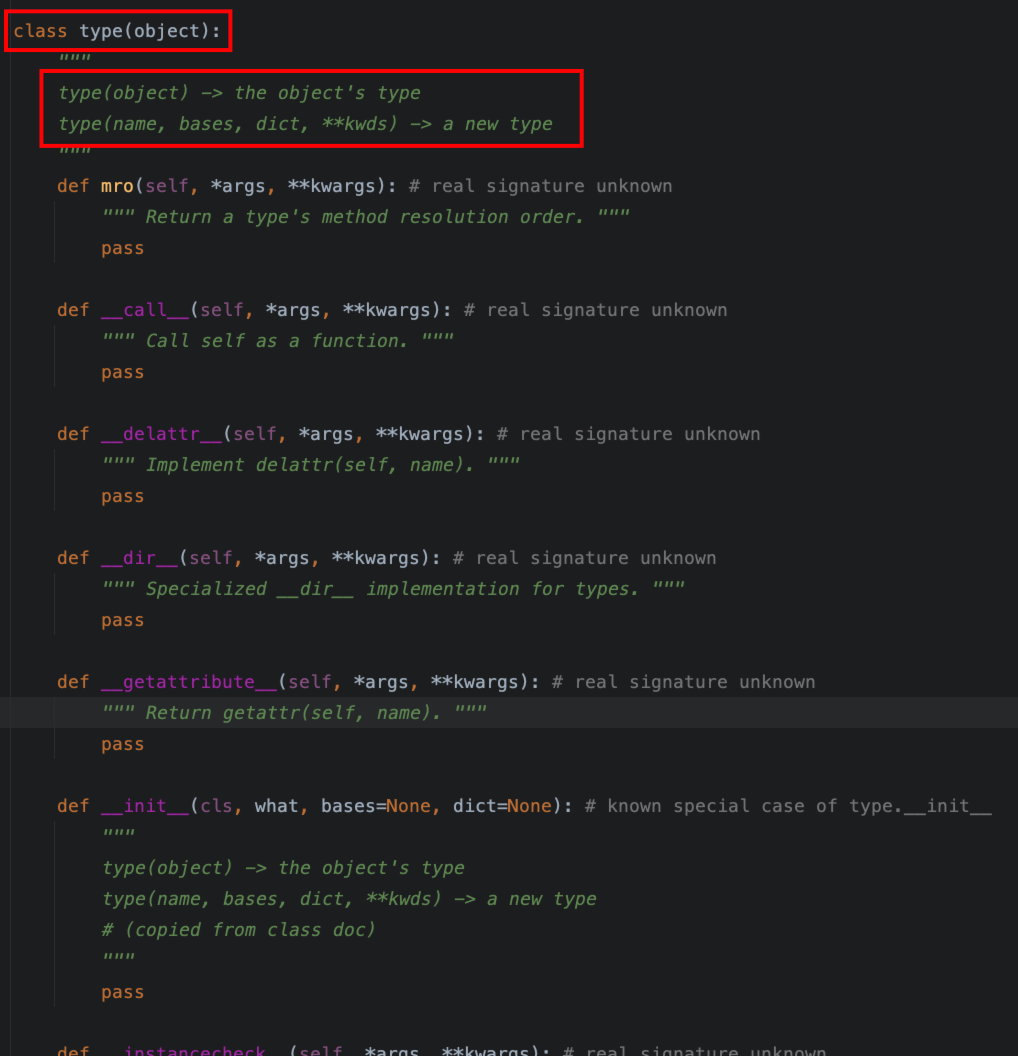The image size is (1018, 1056).
Task: Click class docstring line 'type(name, bases, dict, **kwds) -> a new type'
Action: 305,124
